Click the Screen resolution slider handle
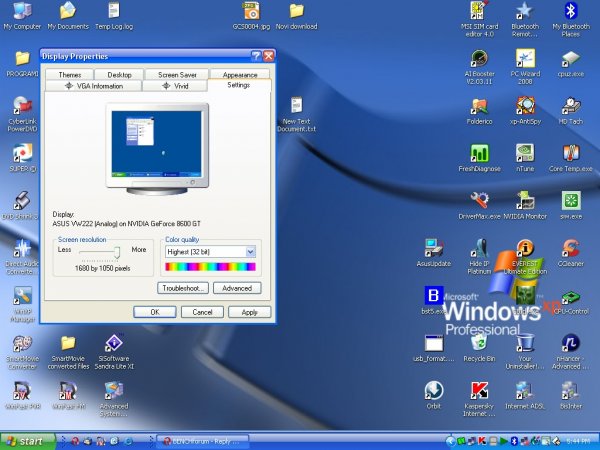The height and width of the screenshot is (450, 600). (117, 252)
